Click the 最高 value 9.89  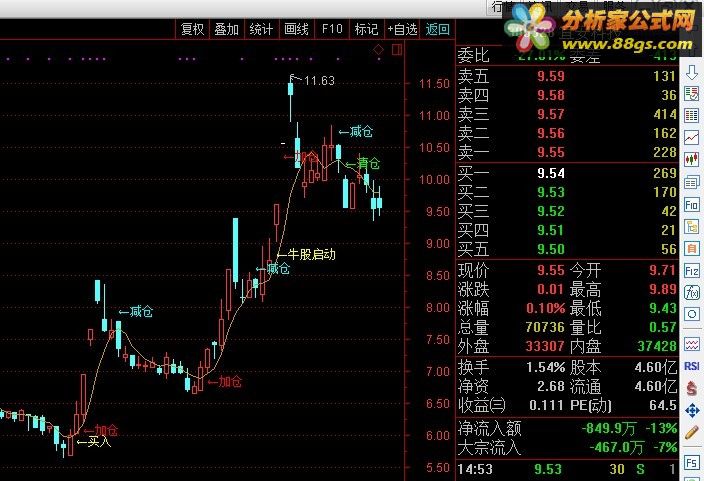coord(662,289)
